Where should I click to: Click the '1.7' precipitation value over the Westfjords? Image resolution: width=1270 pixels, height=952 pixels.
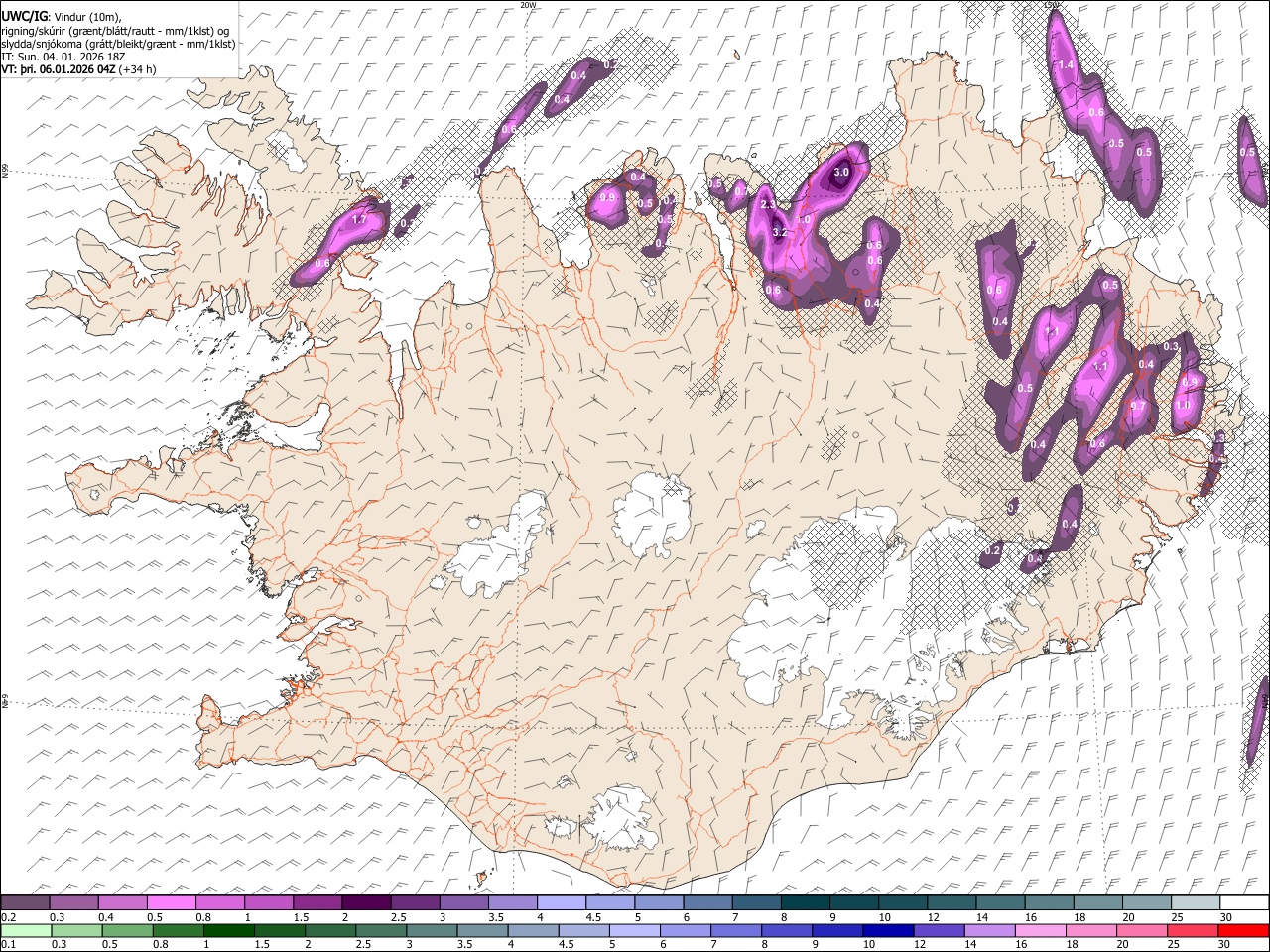tap(359, 219)
